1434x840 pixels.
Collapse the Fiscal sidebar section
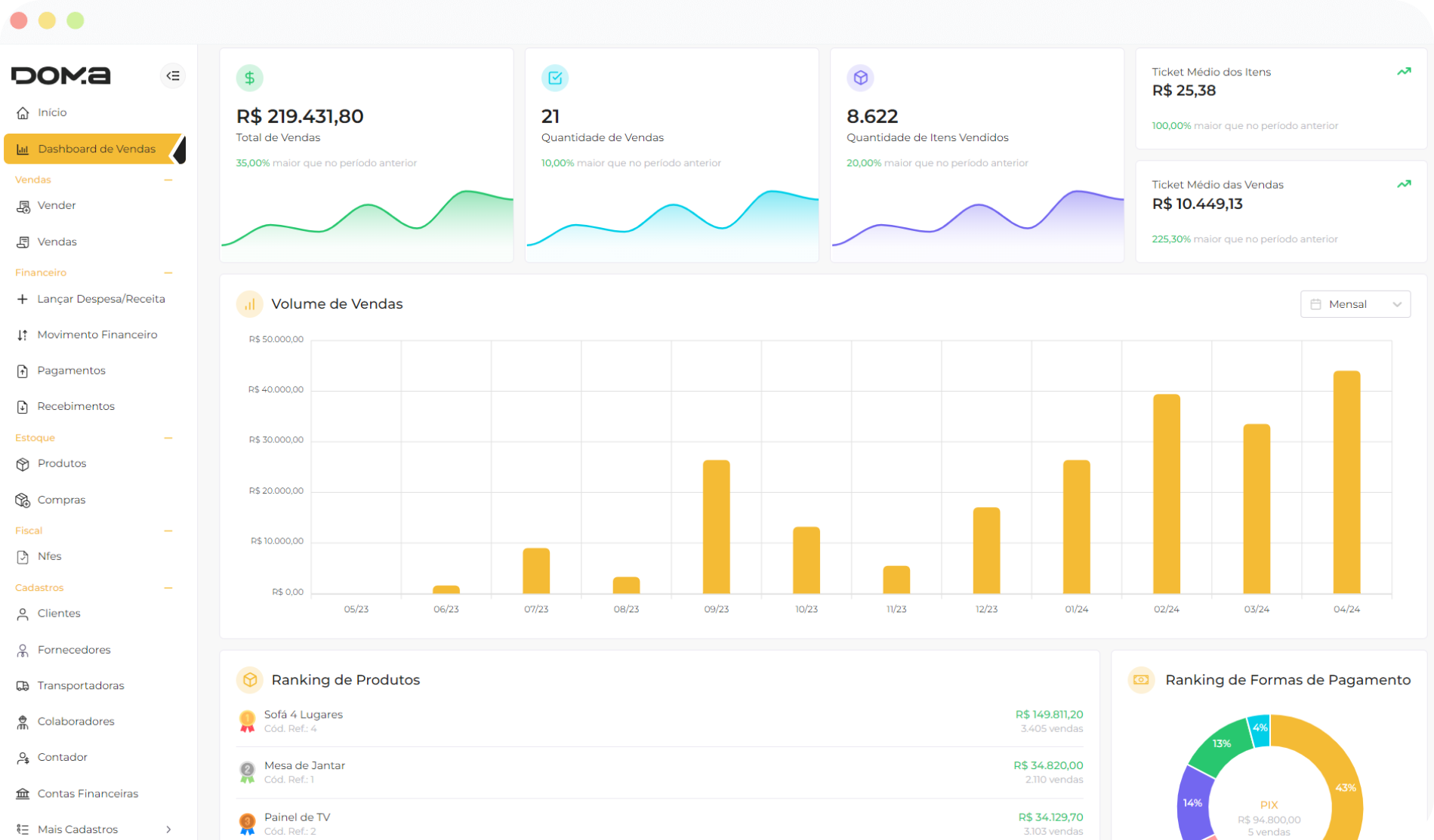coord(168,531)
